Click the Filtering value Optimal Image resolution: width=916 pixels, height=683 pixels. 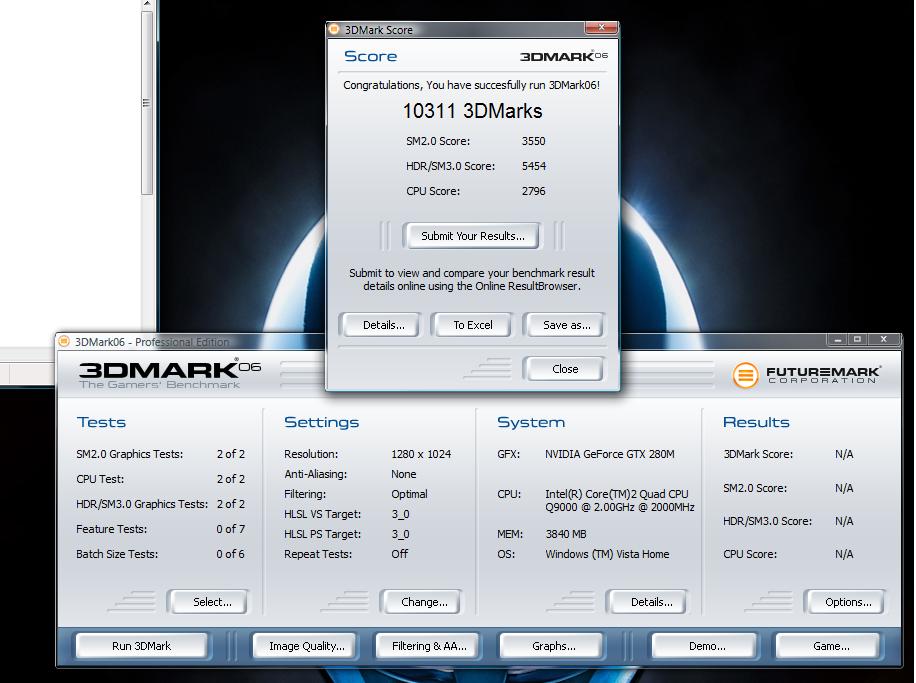409,494
